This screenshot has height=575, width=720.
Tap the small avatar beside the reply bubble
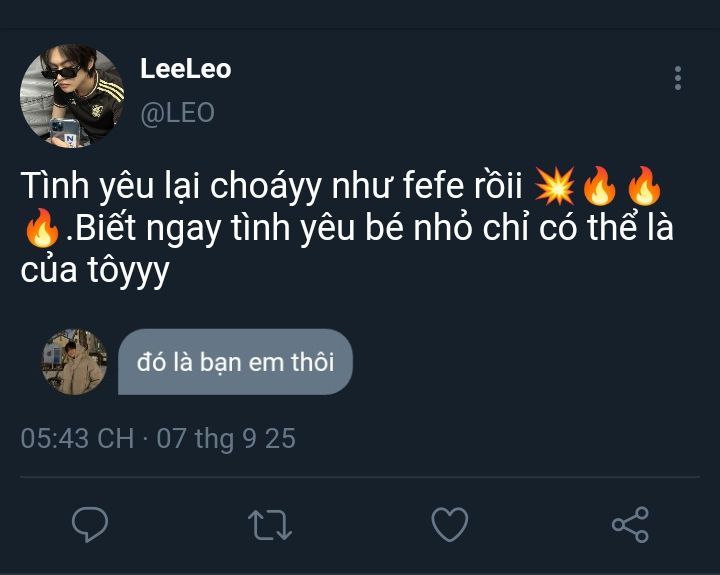(74, 362)
